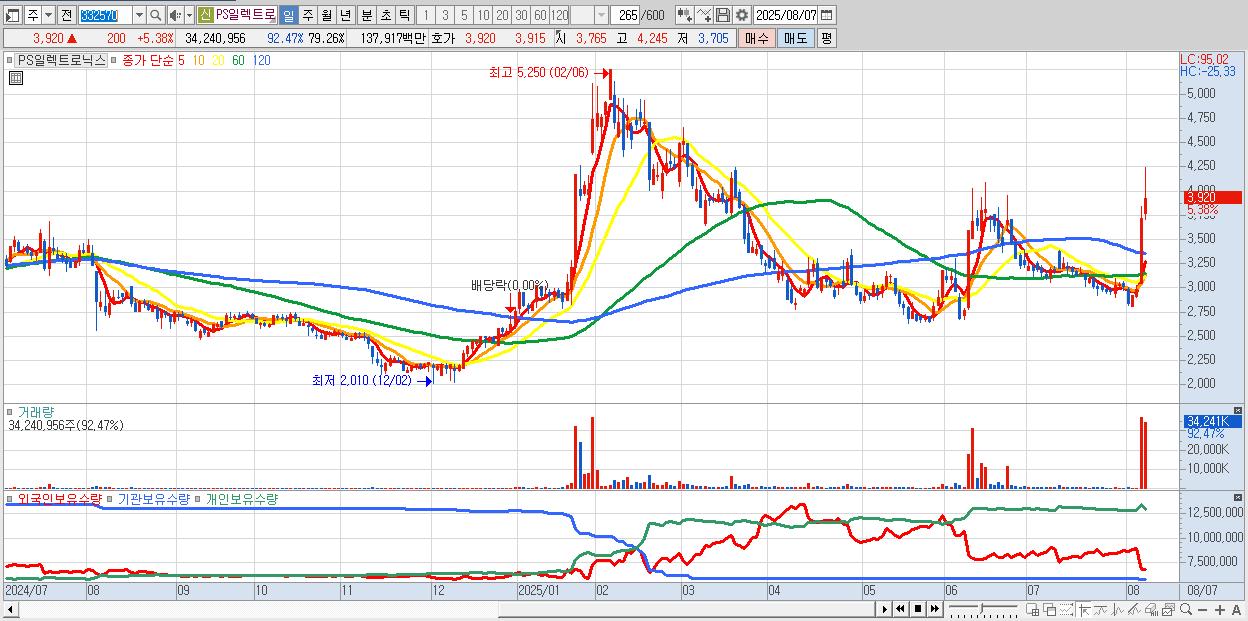Select the 3 interval button
The height and width of the screenshot is (621, 1248).
tap(445, 15)
